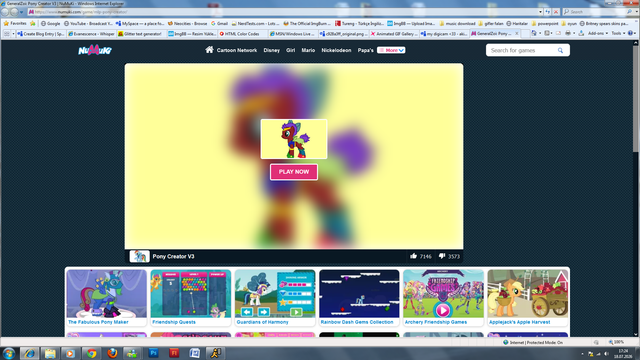The image size is (640, 360).
Task: Click the Stop loading icon
Action: tap(556, 12)
